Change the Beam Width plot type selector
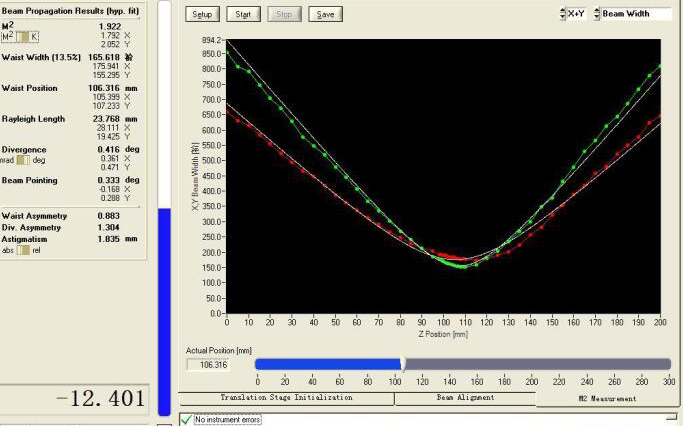Screen dimensions: 683x426 pyautogui.click(x=596, y=14)
